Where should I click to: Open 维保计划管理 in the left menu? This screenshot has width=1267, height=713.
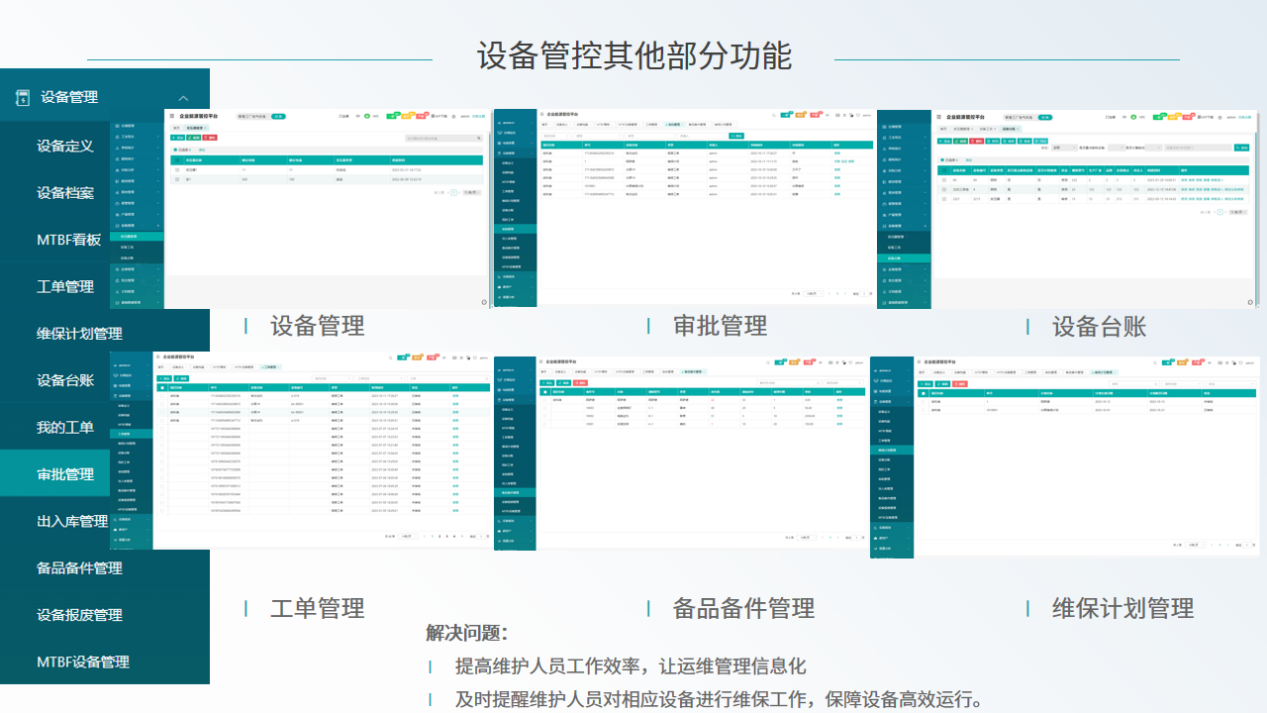[x=80, y=333]
